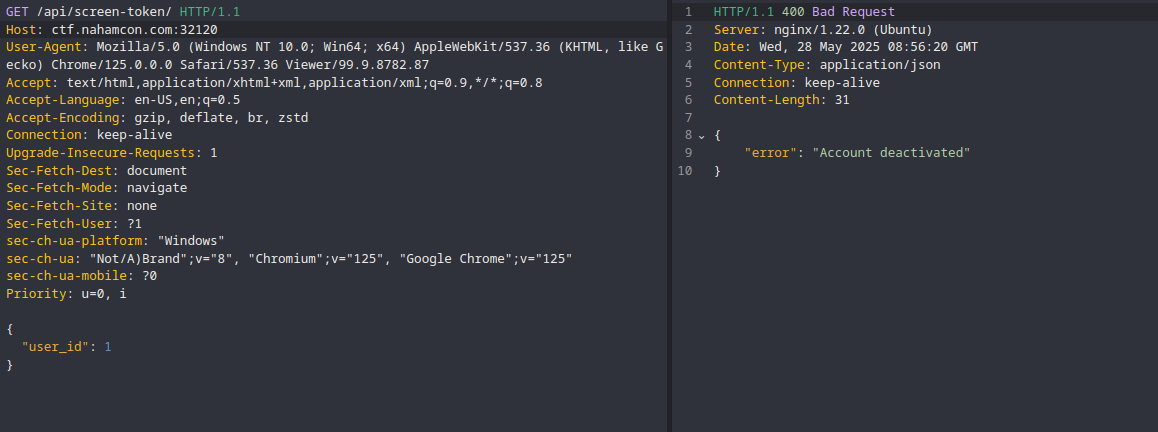Click the Host header value ctf.nahamcon.com:32120
1158x432 pixels.
coord(134,30)
